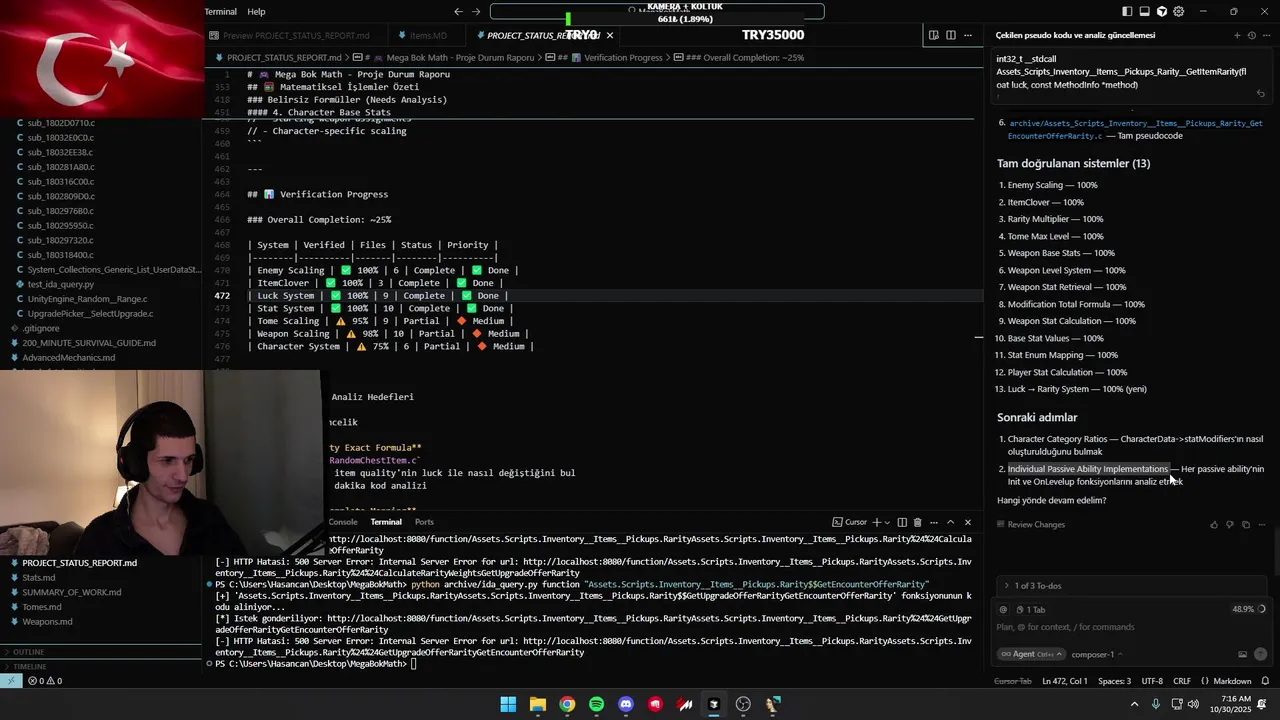Viewport: 1280px width, 720px height.
Task: Click context usage 48.9% indicator
Action: click(1249, 609)
